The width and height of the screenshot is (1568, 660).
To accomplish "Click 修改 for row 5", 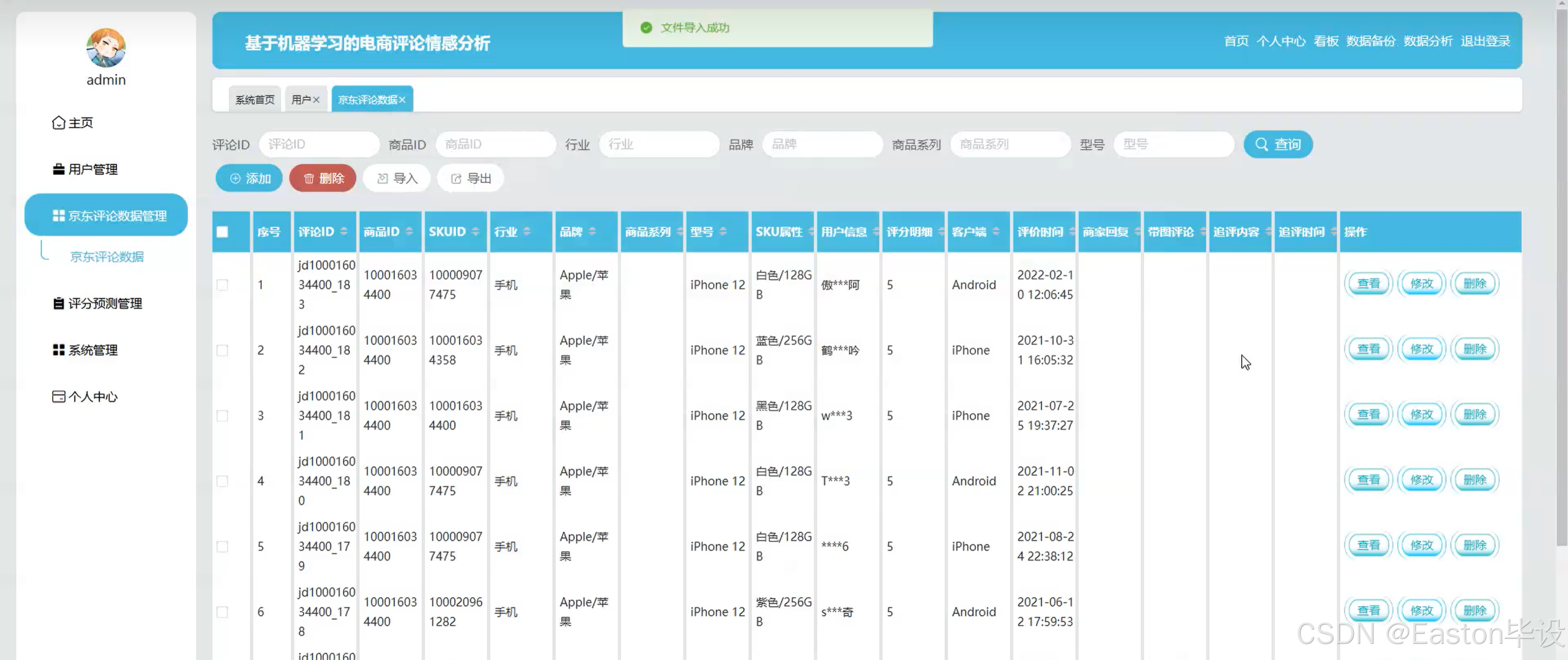I will [x=1422, y=545].
